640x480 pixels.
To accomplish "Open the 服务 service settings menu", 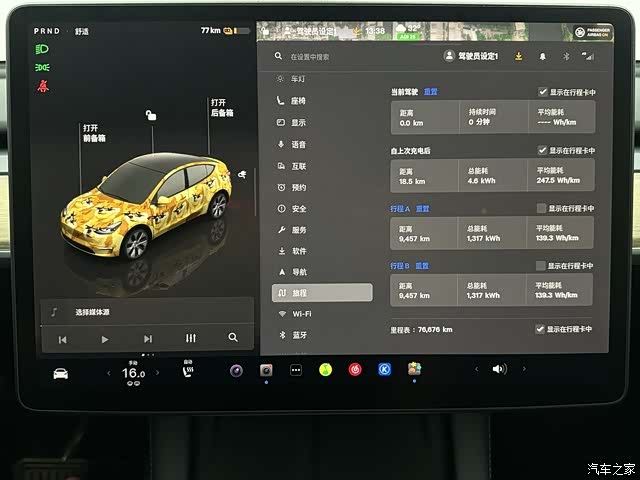I will pos(291,230).
